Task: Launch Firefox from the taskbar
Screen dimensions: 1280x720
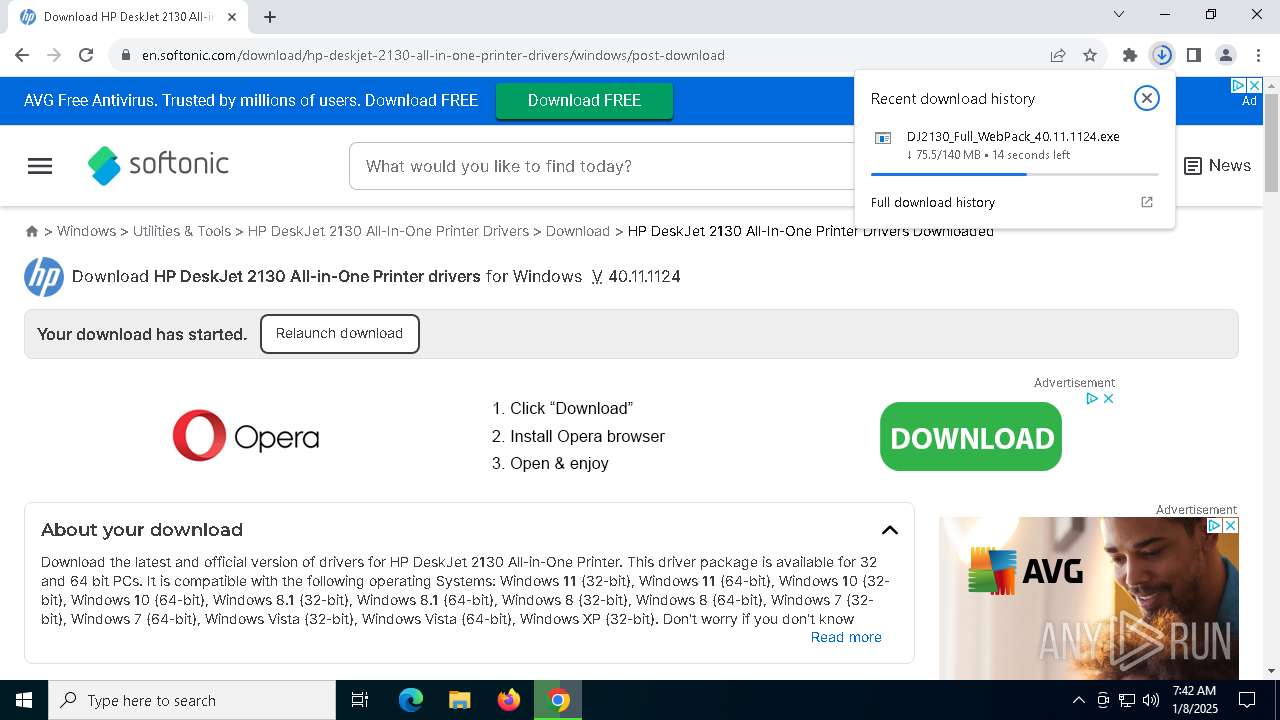Action: tap(509, 700)
